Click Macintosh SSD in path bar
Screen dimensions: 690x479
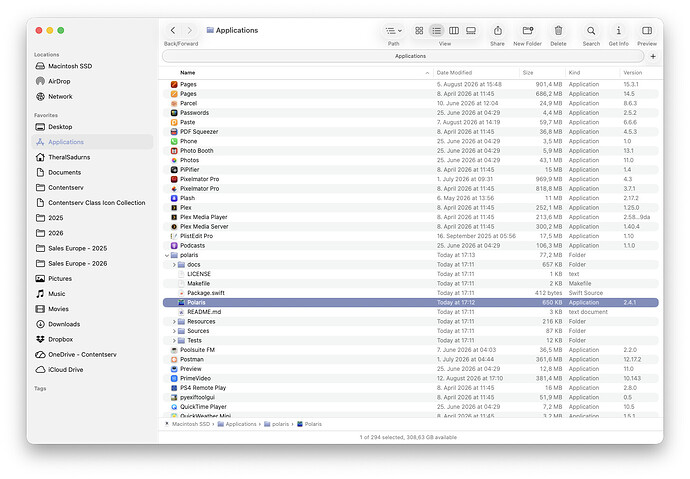pyautogui.click(x=187, y=424)
